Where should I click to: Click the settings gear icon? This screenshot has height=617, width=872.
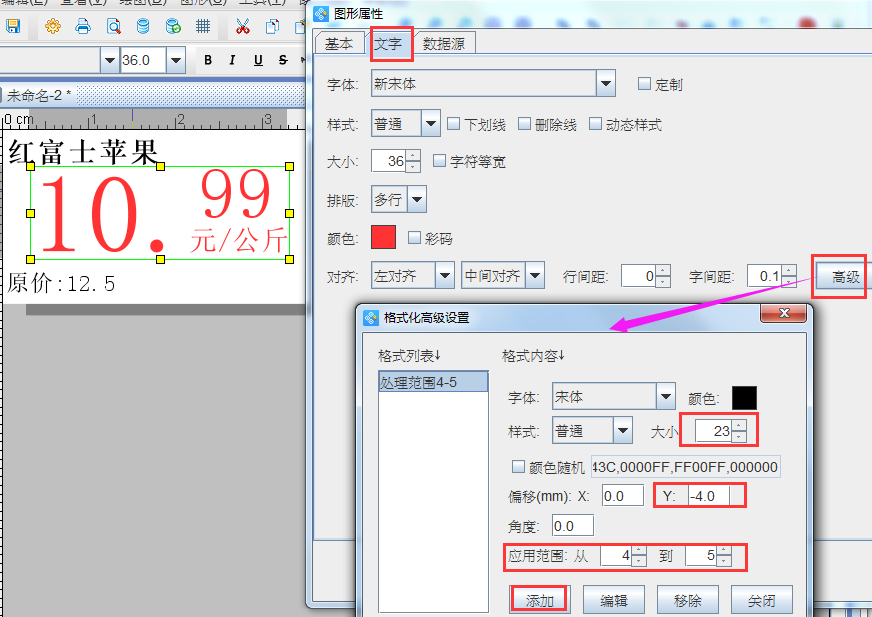[x=52, y=27]
